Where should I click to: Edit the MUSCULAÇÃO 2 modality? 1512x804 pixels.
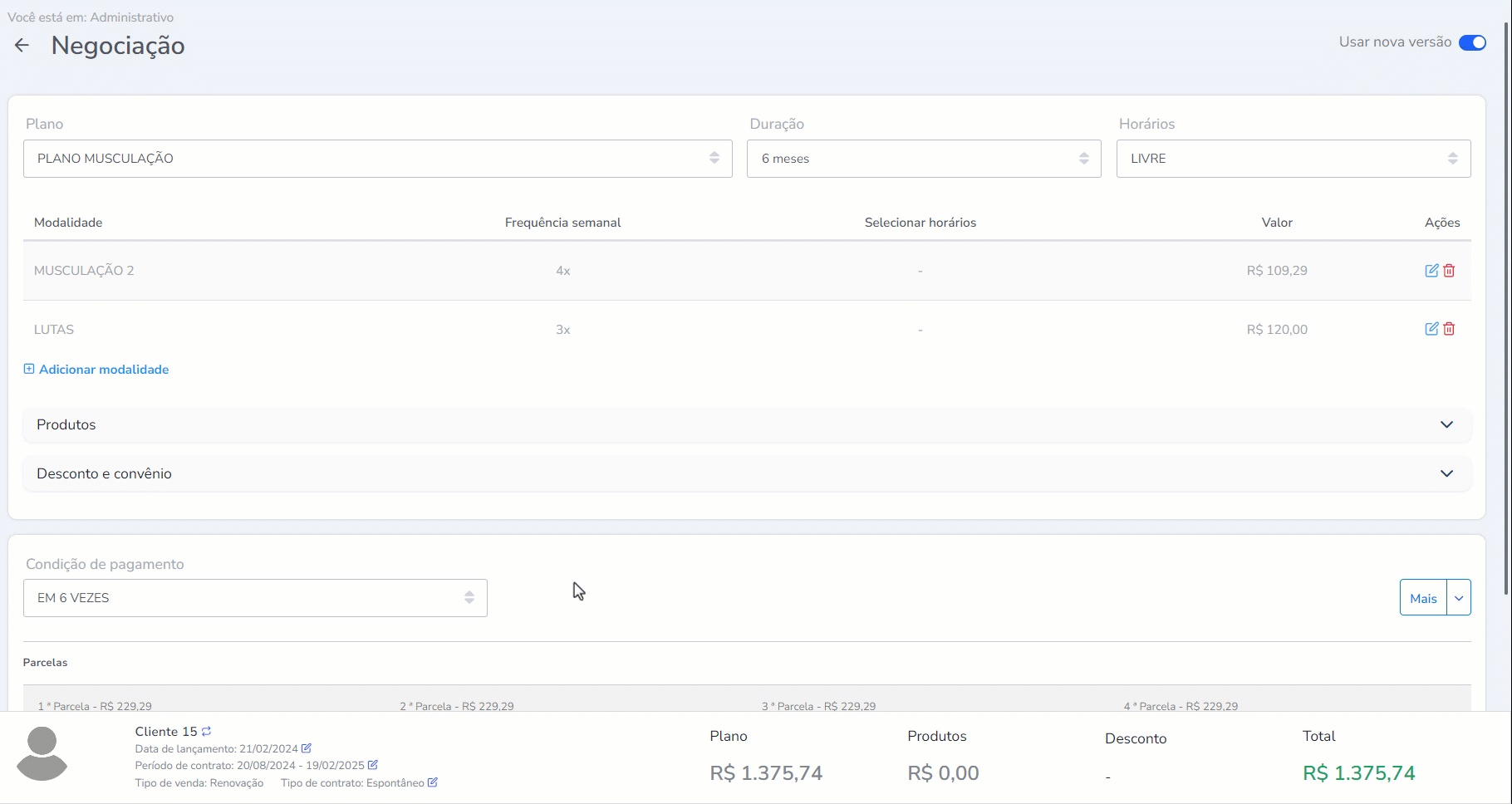pos(1431,271)
